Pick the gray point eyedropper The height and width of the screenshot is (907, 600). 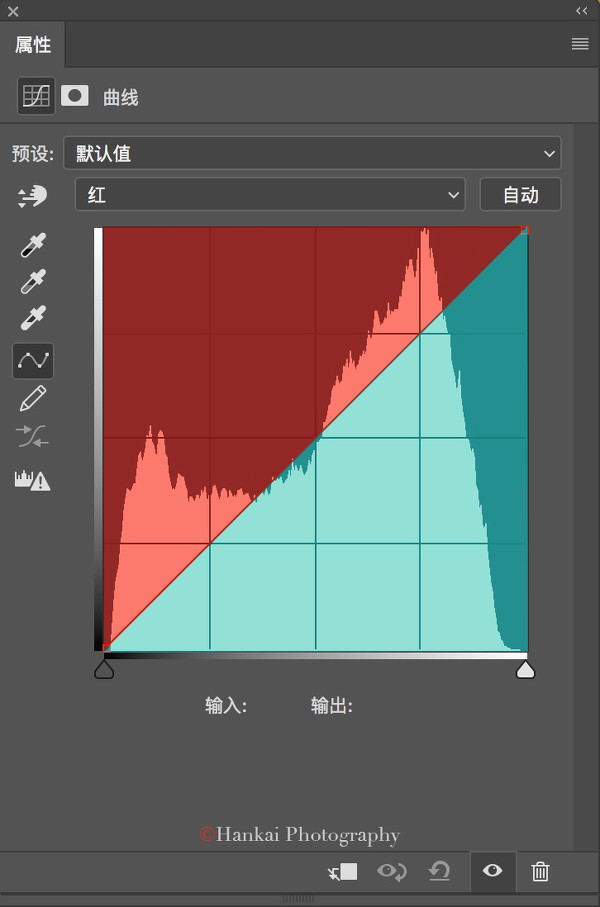(33, 281)
